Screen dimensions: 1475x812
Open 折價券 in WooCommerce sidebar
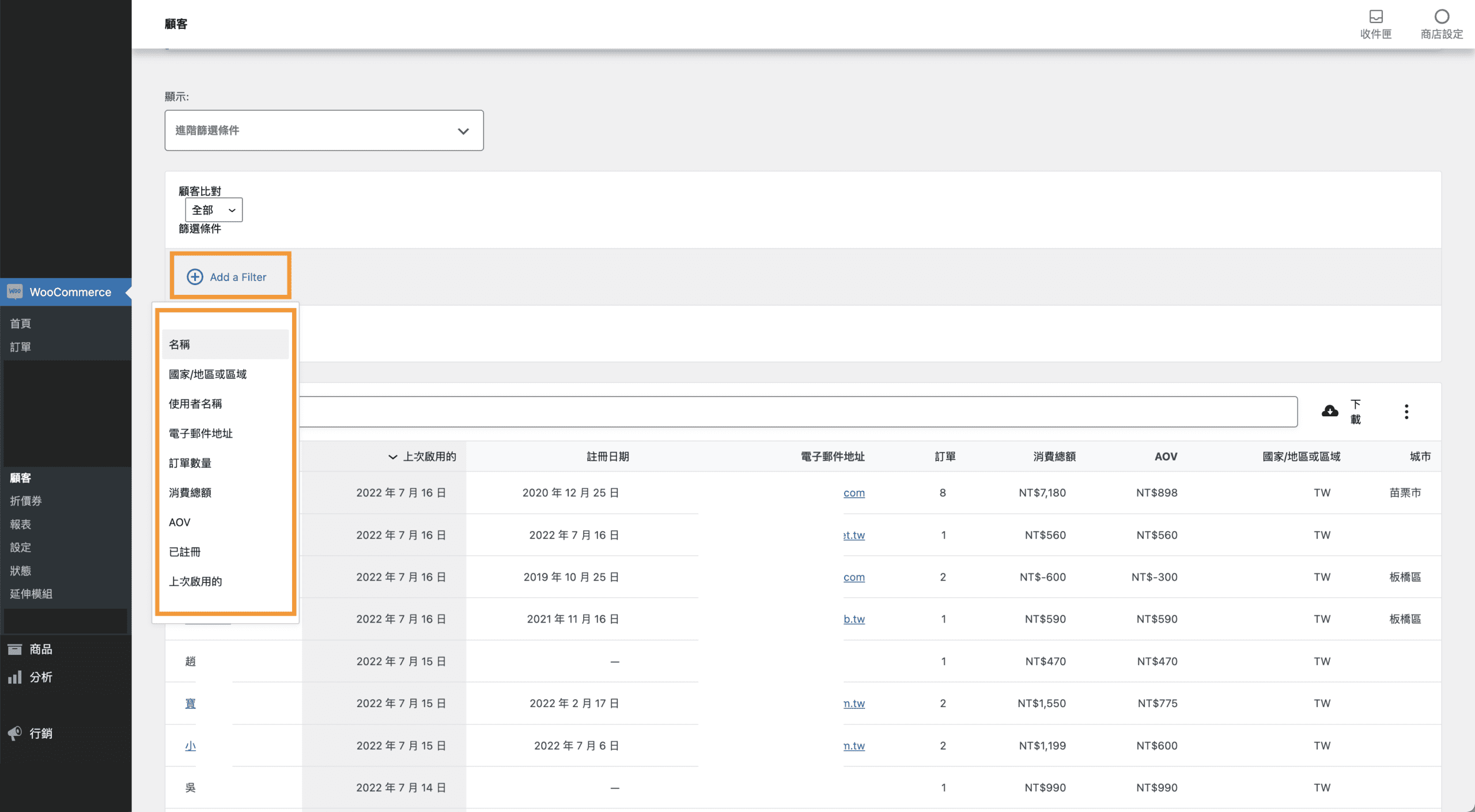pos(26,501)
